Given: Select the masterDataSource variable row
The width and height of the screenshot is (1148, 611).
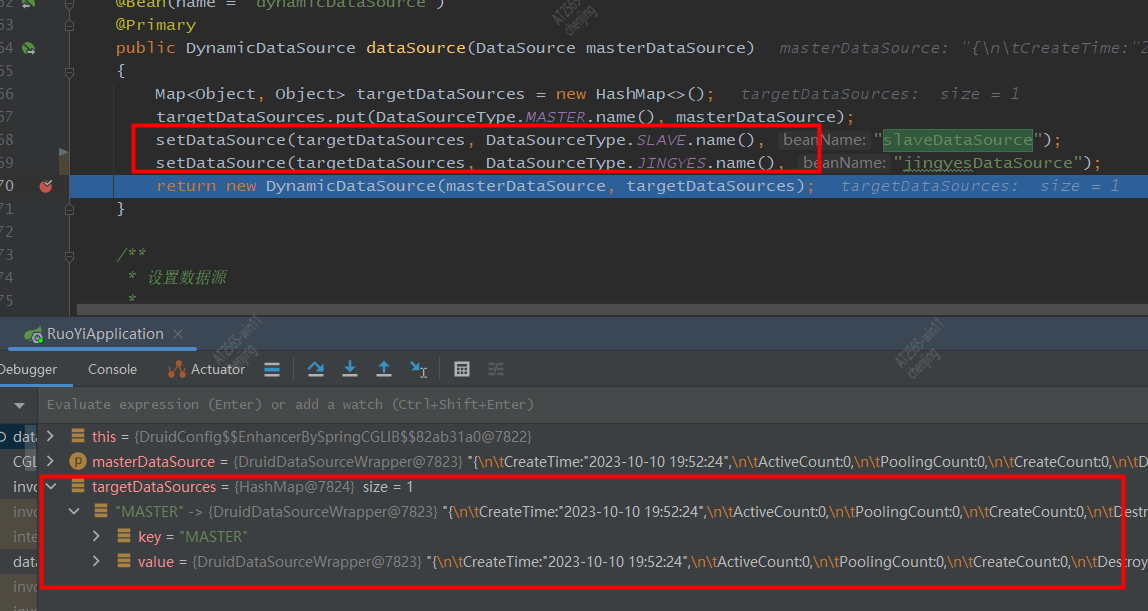Looking at the screenshot, I should click(593, 462).
